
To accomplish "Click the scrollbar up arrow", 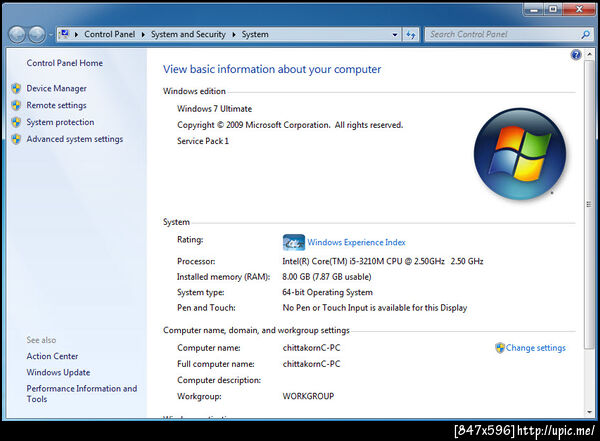I will click(589, 55).
